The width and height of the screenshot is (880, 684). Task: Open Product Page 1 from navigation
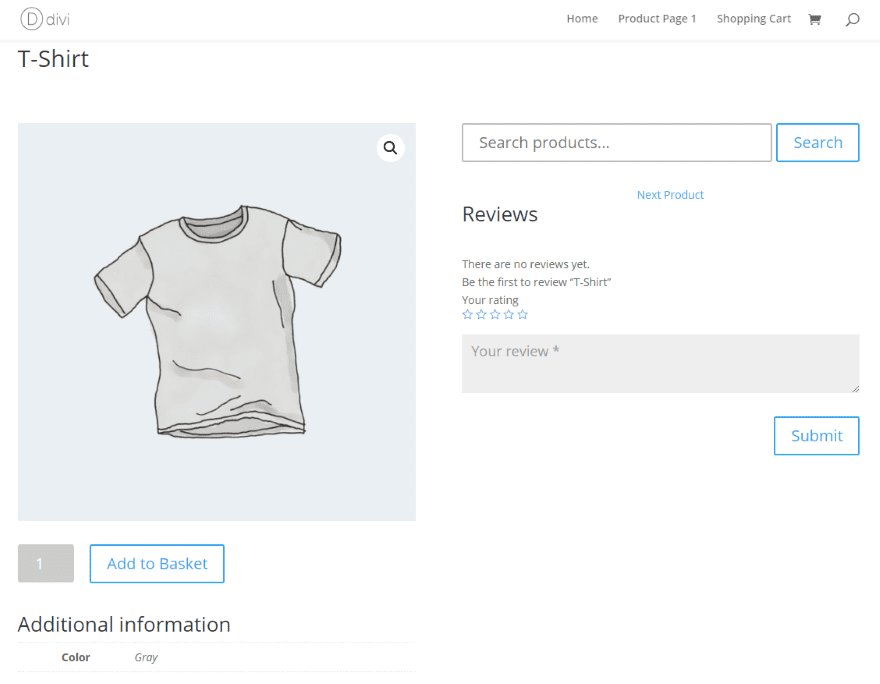[657, 19]
